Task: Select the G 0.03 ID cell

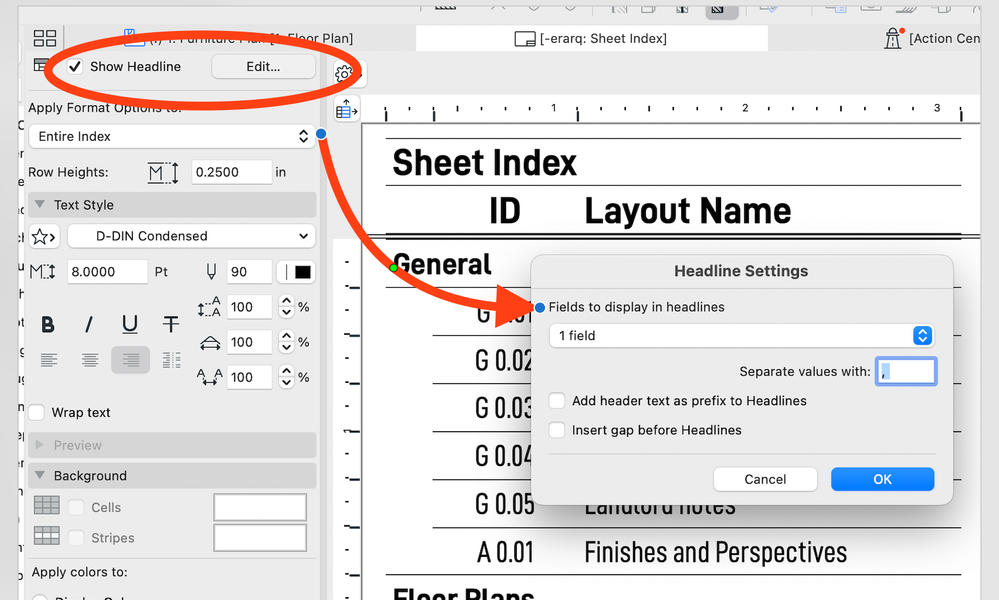Action: coord(503,408)
